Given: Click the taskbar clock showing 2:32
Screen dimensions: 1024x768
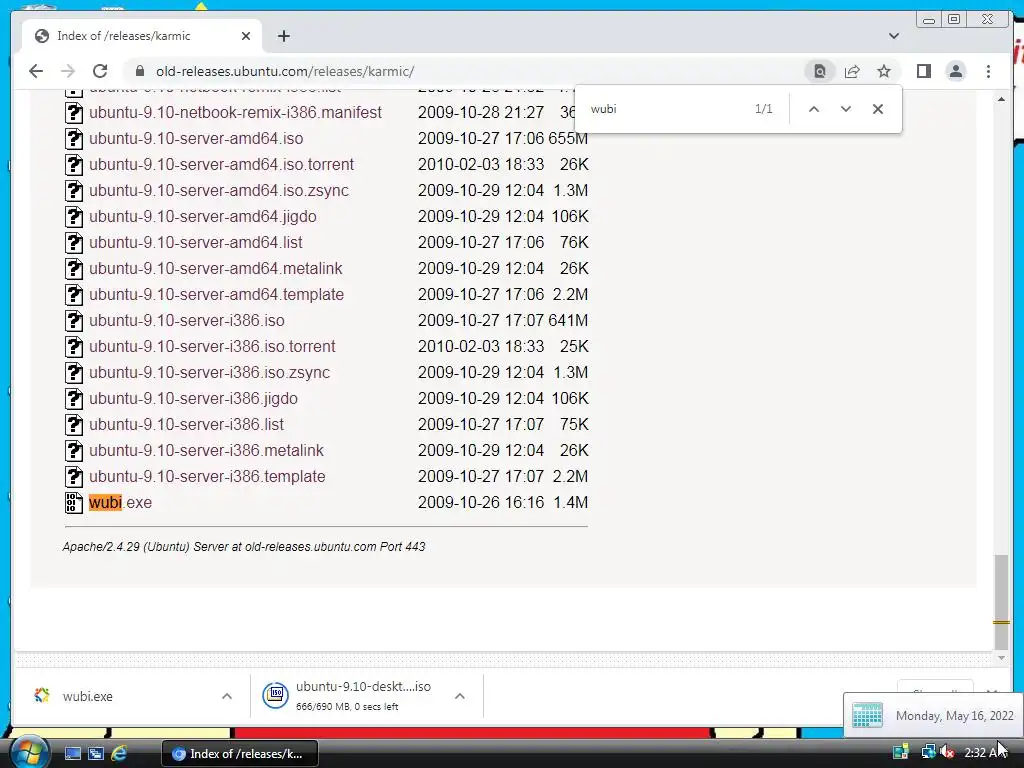Looking at the screenshot, I should (x=985, y=752).
